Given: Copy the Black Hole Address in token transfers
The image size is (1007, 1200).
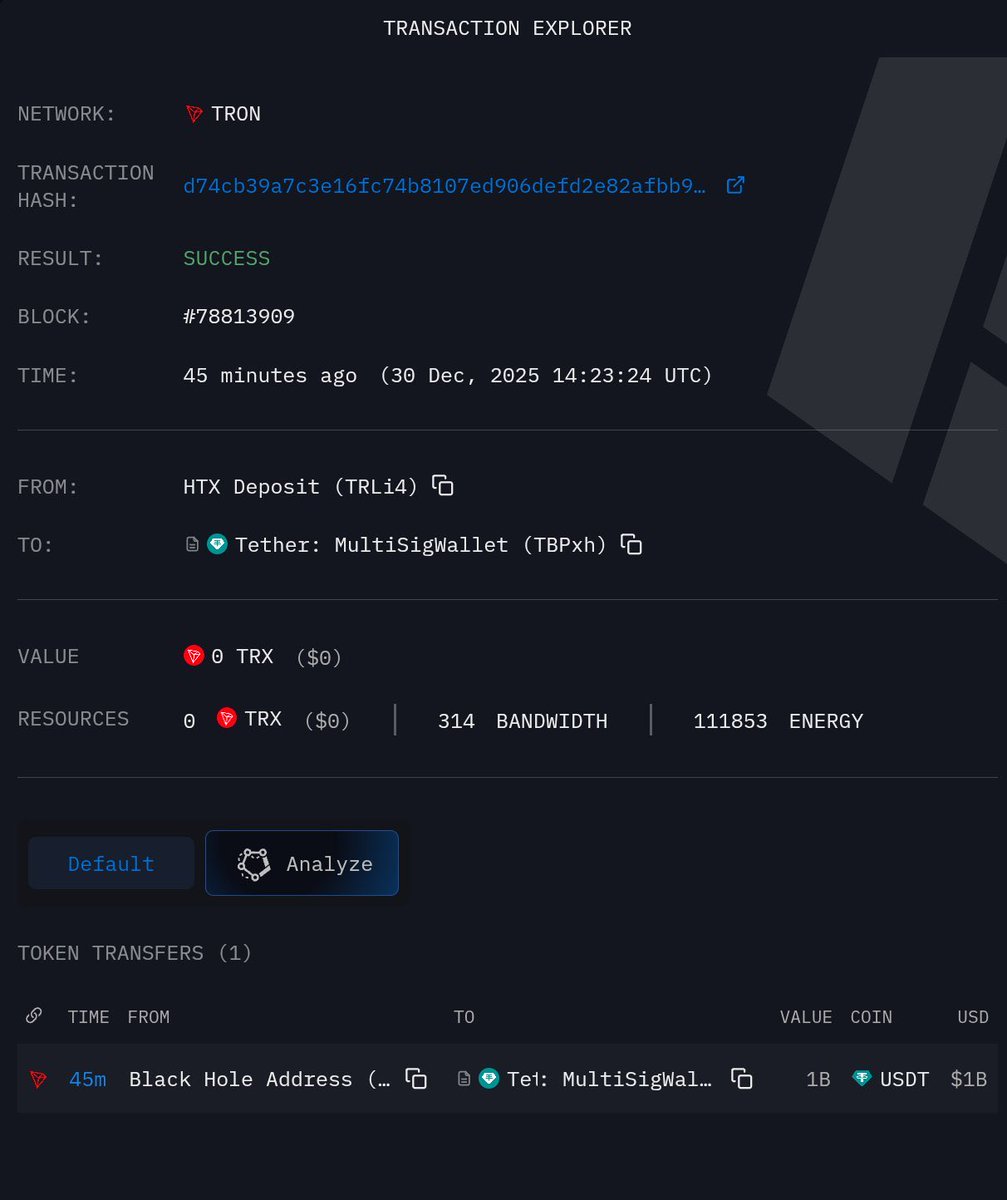Looking at the screenshot, I should pos(416,1078).
